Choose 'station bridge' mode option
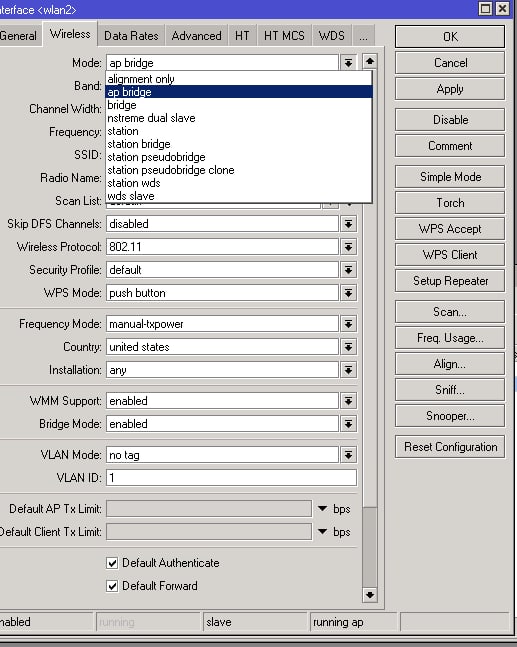This screenshot has height=647, width=517. tap(239, 144)
